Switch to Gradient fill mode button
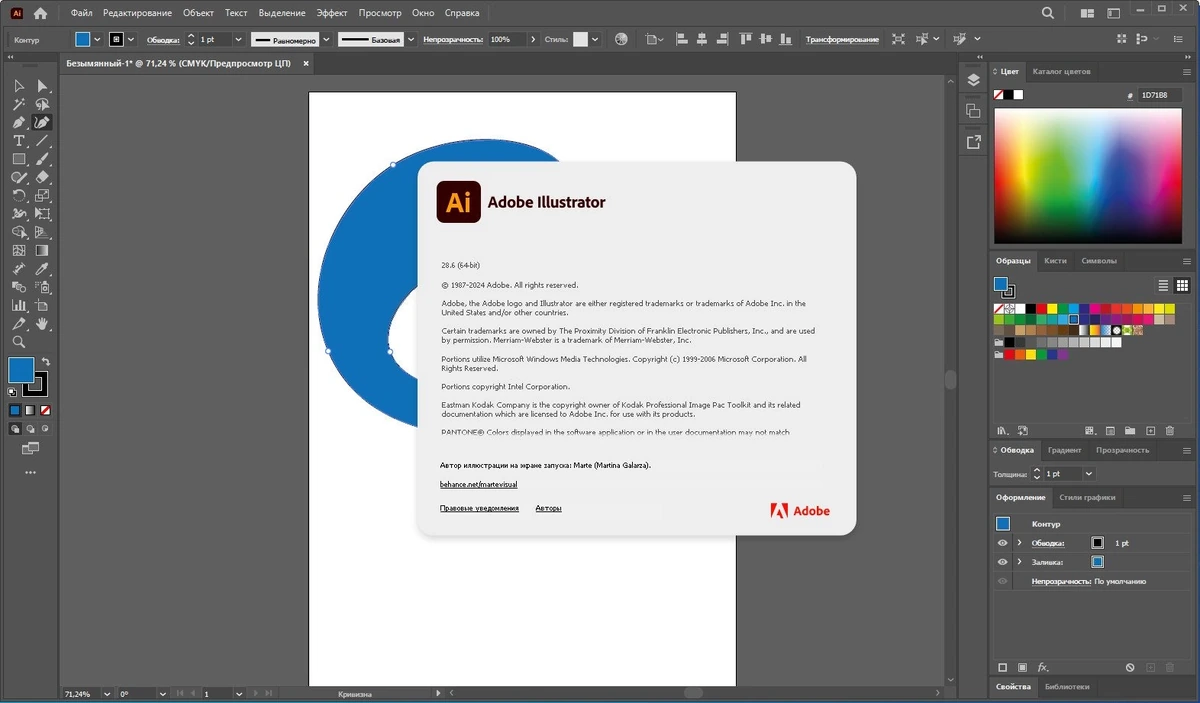The image size is (1200, 703). click(x=29, y=410)
